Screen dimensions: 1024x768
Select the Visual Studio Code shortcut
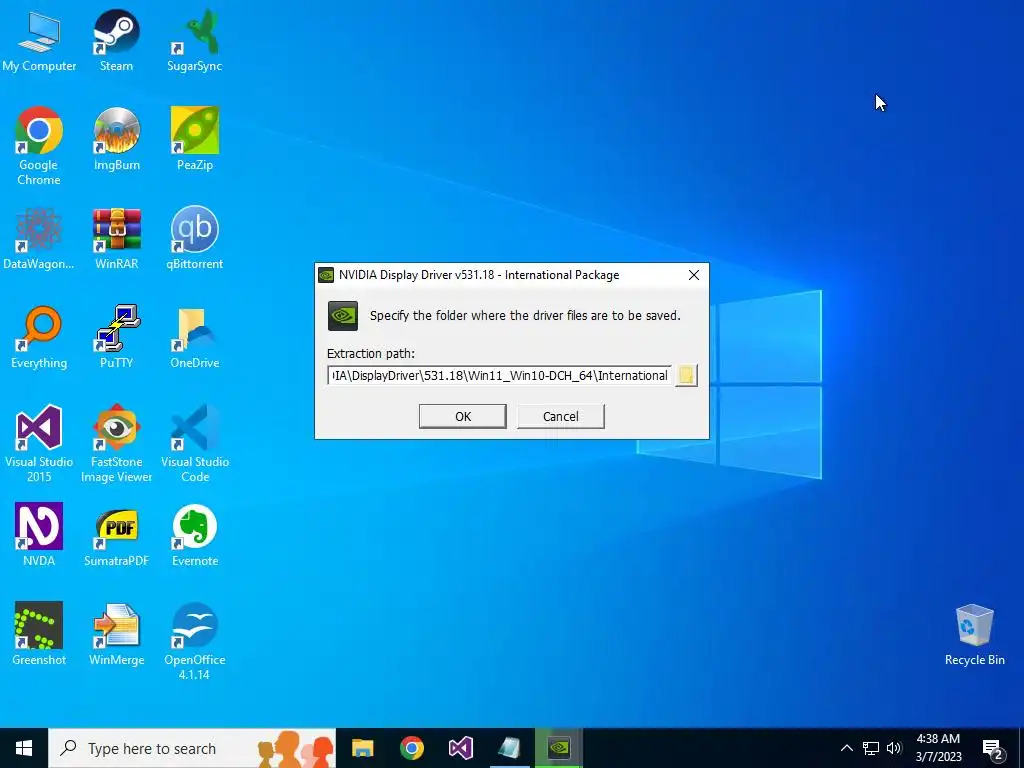195,443
